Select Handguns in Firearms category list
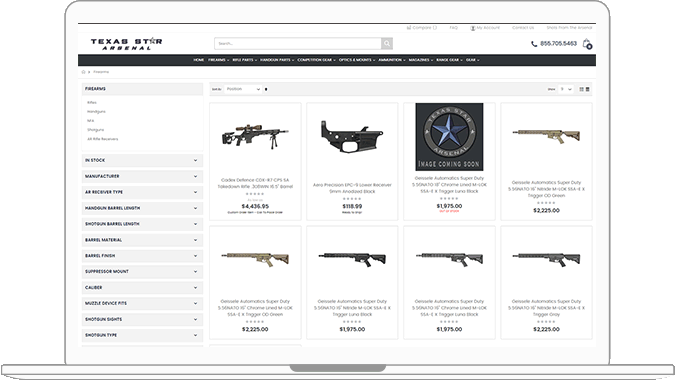Viewport: 675px width, 380px height. pyautogui.click(x=96, y=111)
